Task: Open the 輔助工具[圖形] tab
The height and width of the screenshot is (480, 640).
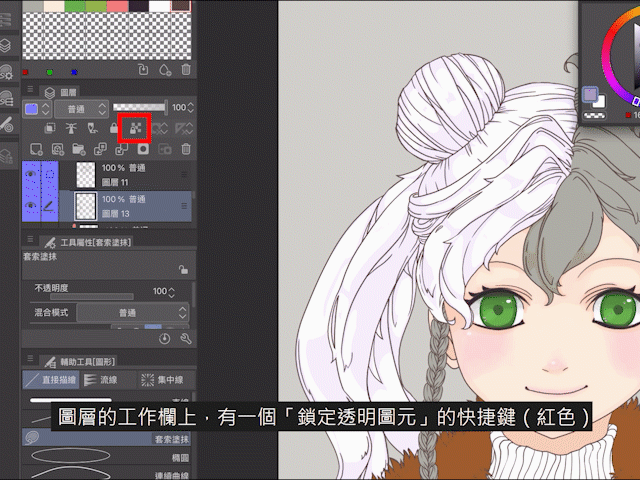Action: point(80,361)
